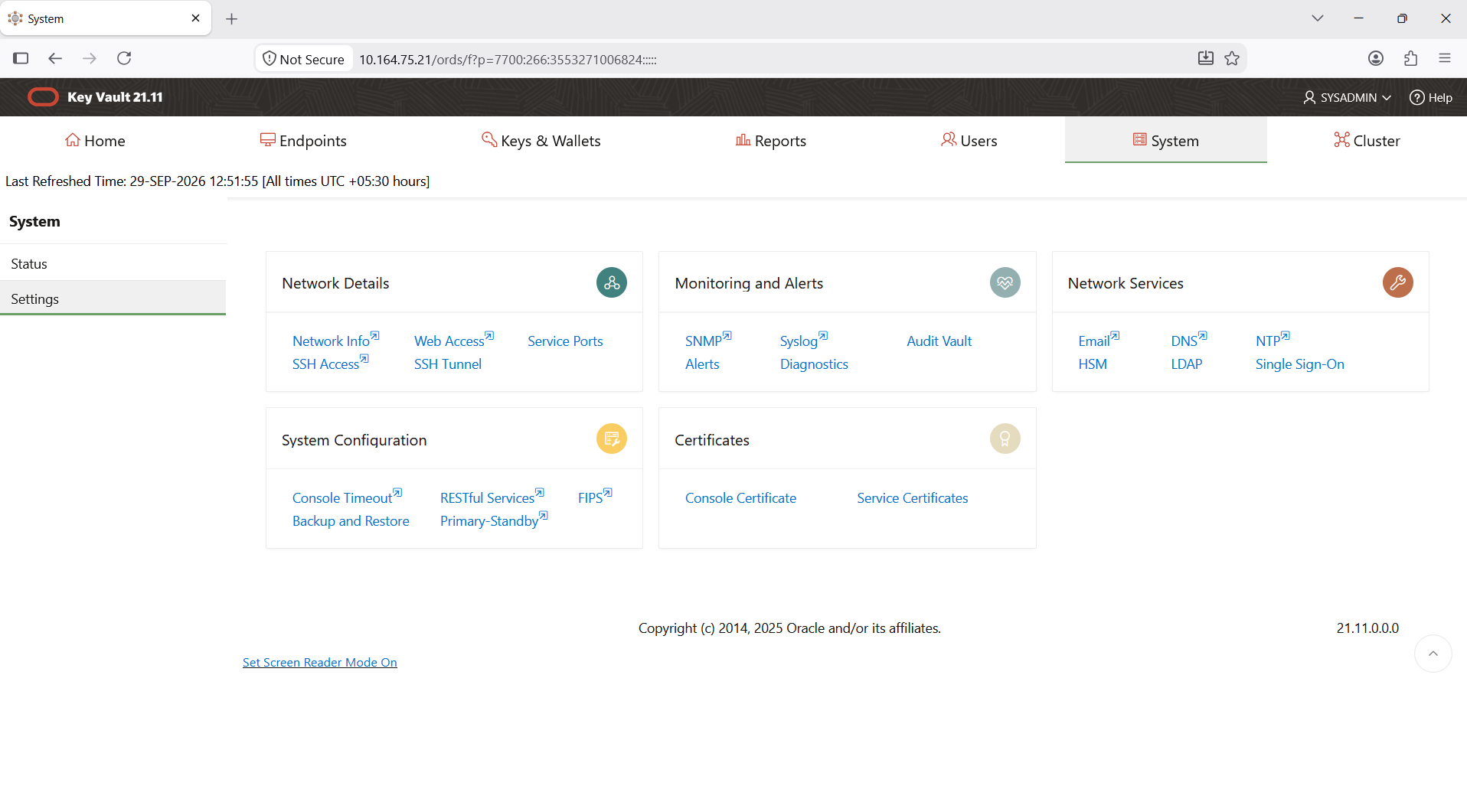Open the Backup and Restore link
The width and height of the screenshot is (1467, 812).
coord(351,521)
